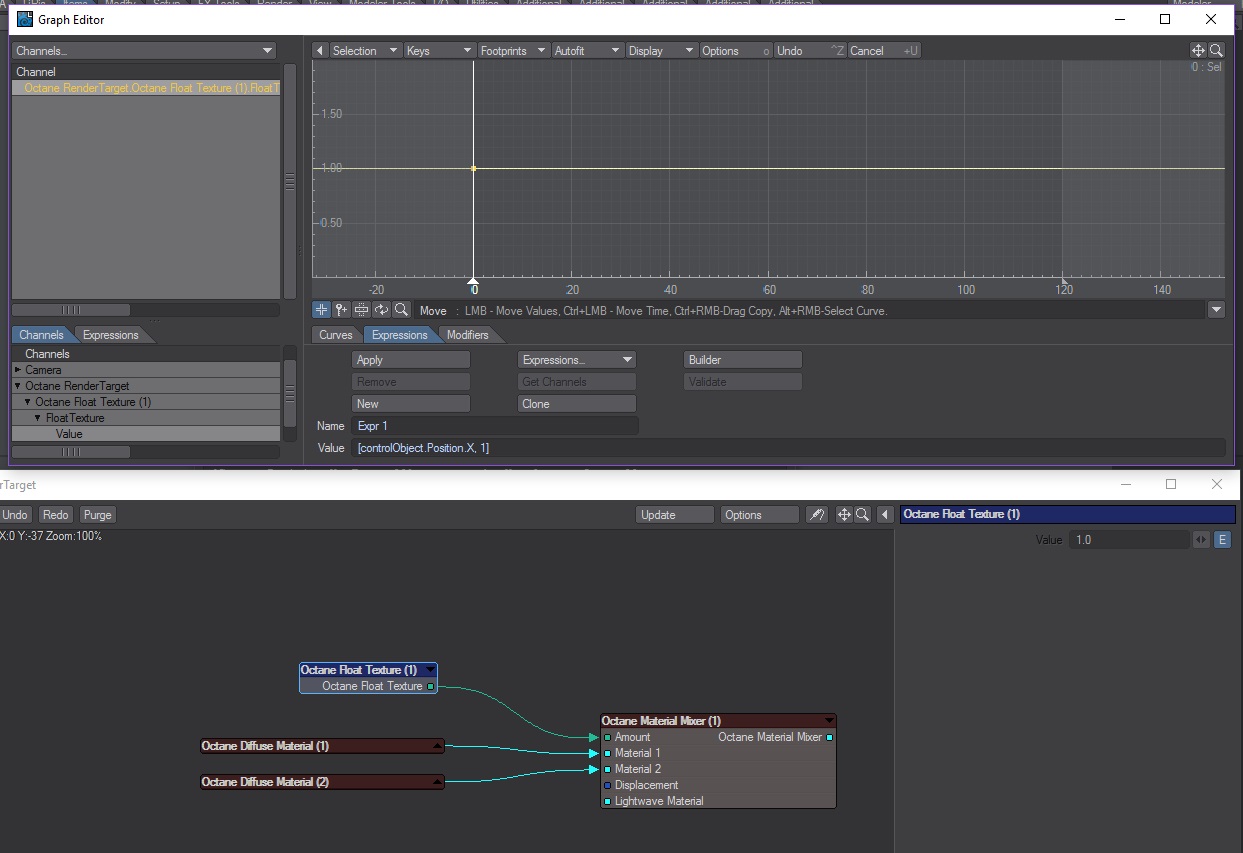Screen dimensions: 1243x853
Task: Click Graph Editor window app icon
Action: click(25, 19)
